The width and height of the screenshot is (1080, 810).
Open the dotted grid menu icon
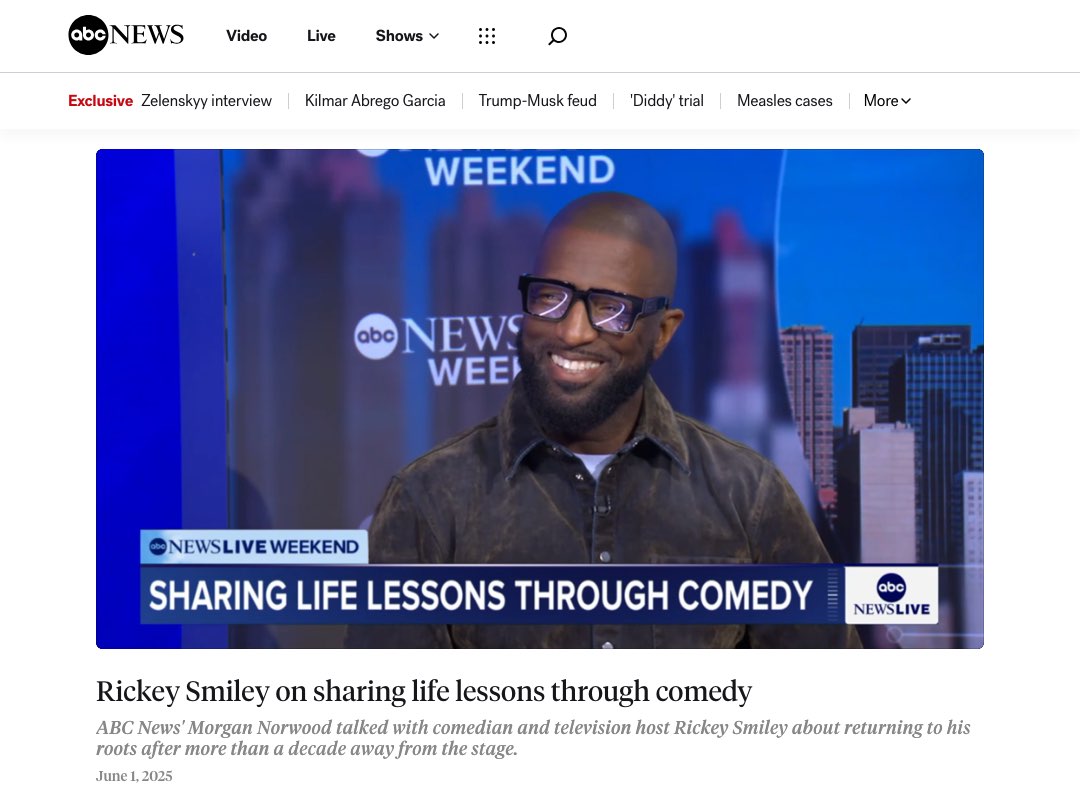pyautogui.click(x=487, y=36)
